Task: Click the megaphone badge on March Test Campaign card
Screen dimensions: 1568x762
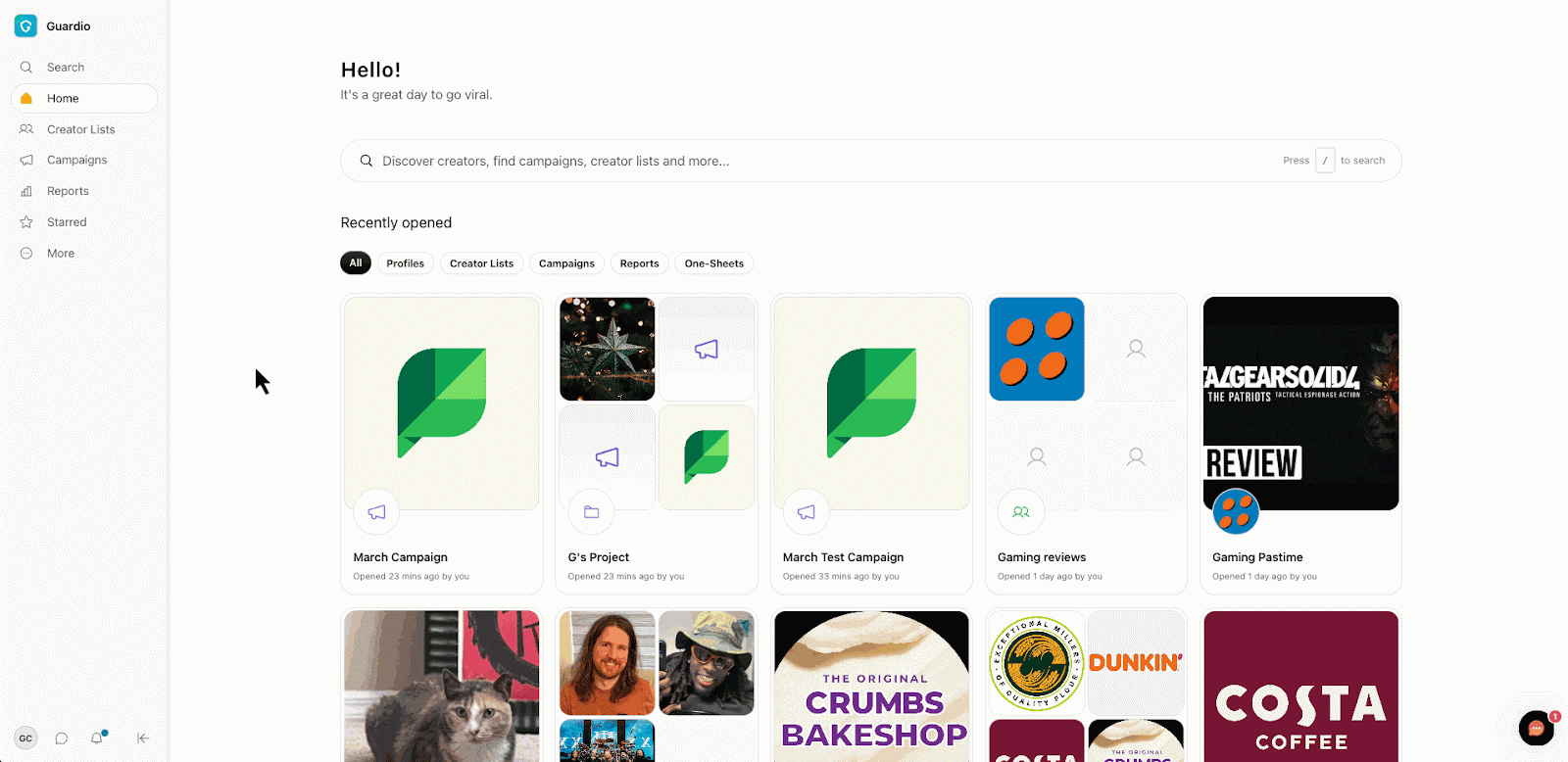Action: [x=806, y=511]
